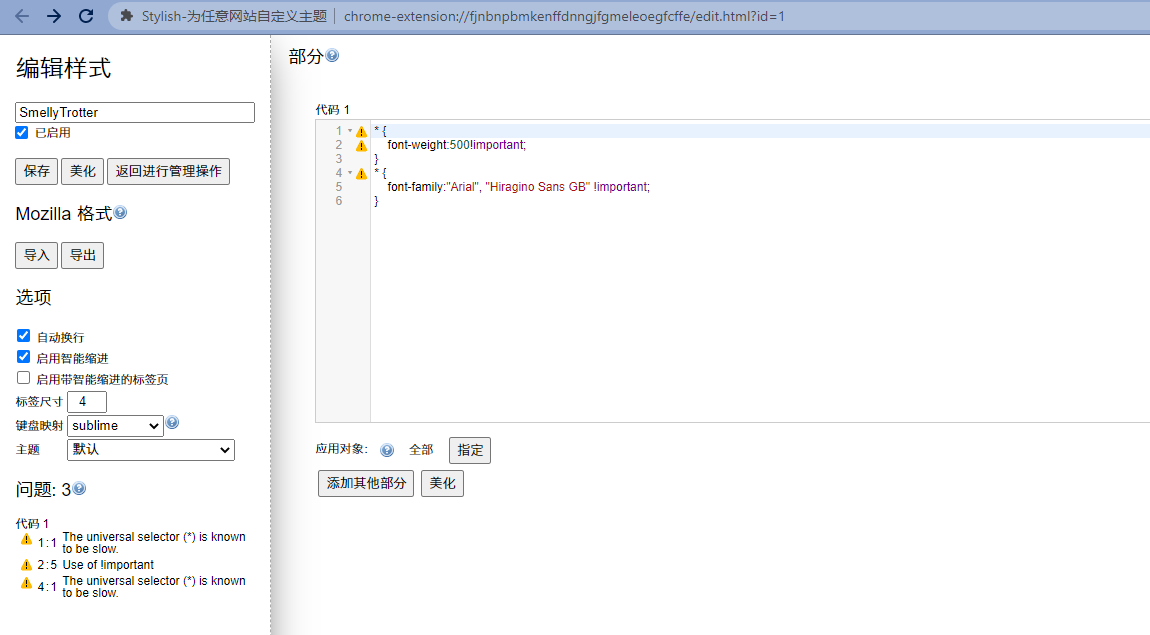Focus the style name field SmellyTrotter
Viewport: 1150px width, 635px height.
pos(135,112)
